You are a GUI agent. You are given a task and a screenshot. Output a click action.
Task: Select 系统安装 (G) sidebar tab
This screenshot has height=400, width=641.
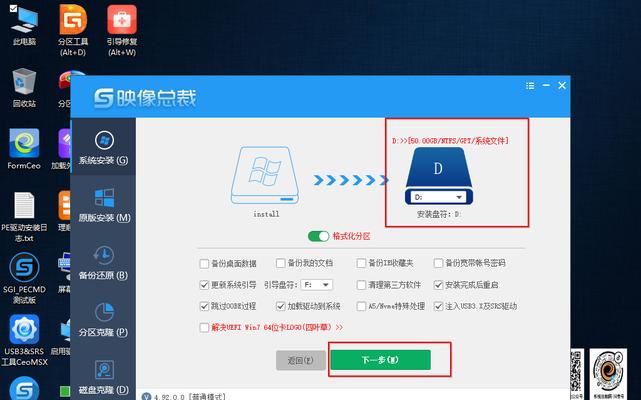103,147
